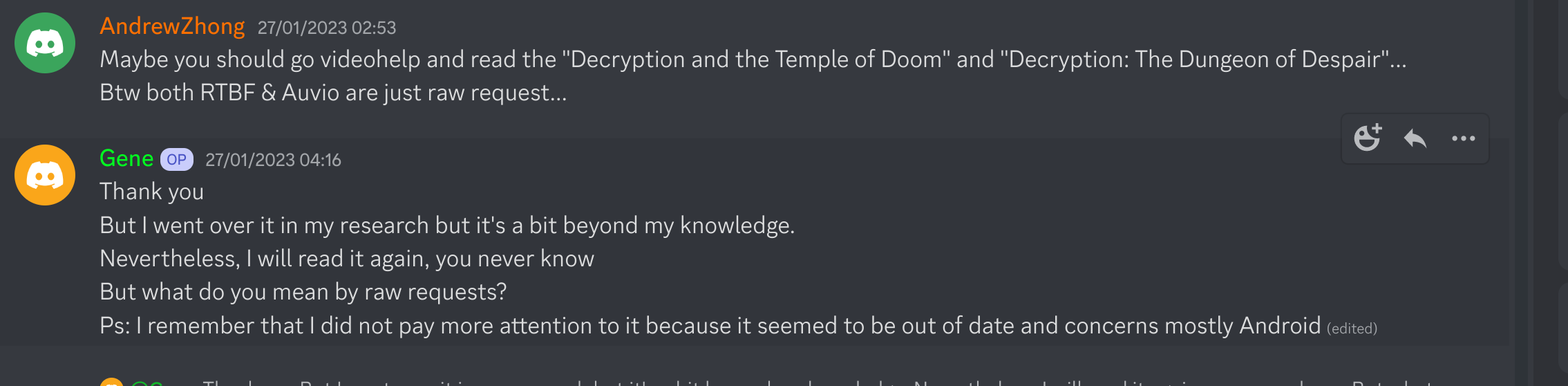Click the 27/01/2023 02:53 timestamp
The height and width of the screenshot is (386, 1568).
click(326, 28)
